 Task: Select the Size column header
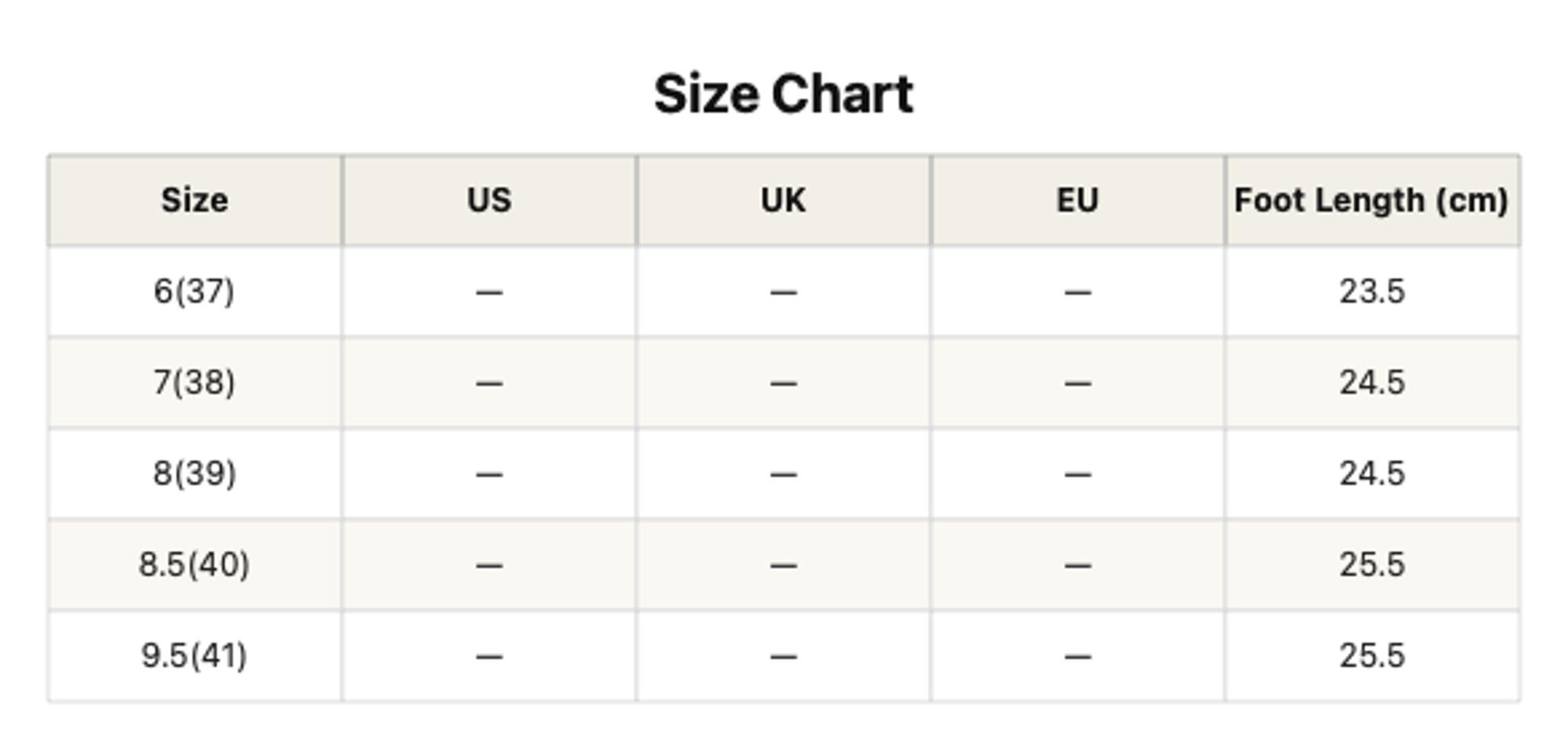194,200
